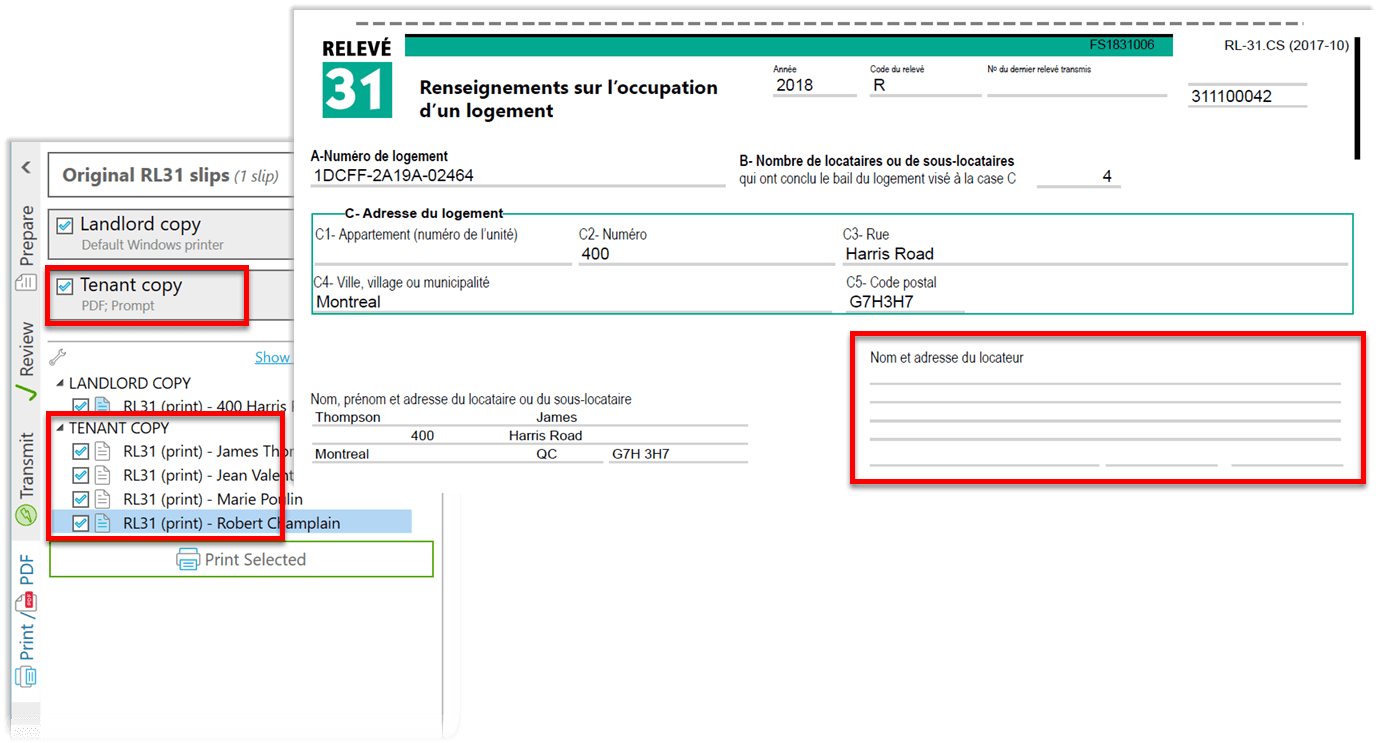Click the tenant postal code G7H 3H7
This screenshot has height=743, width=1380.
(x=641, y=454)
